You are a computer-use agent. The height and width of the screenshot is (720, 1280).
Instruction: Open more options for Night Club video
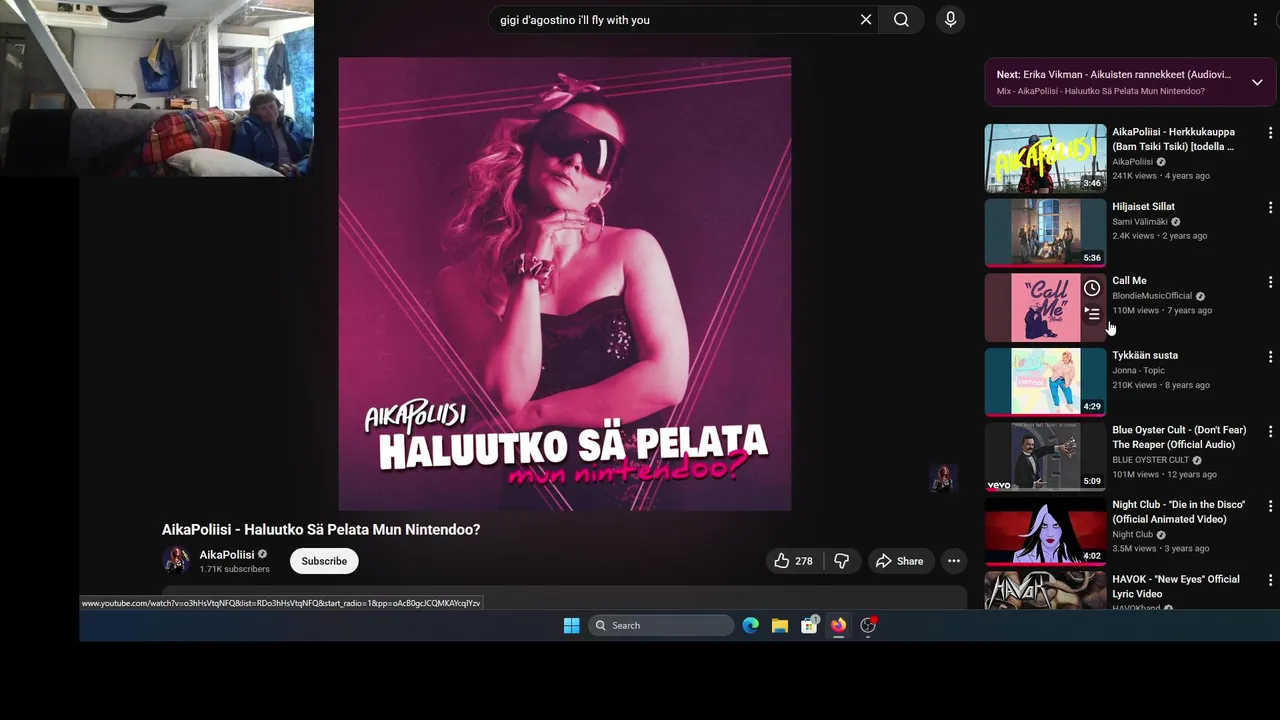(1271, 506)
